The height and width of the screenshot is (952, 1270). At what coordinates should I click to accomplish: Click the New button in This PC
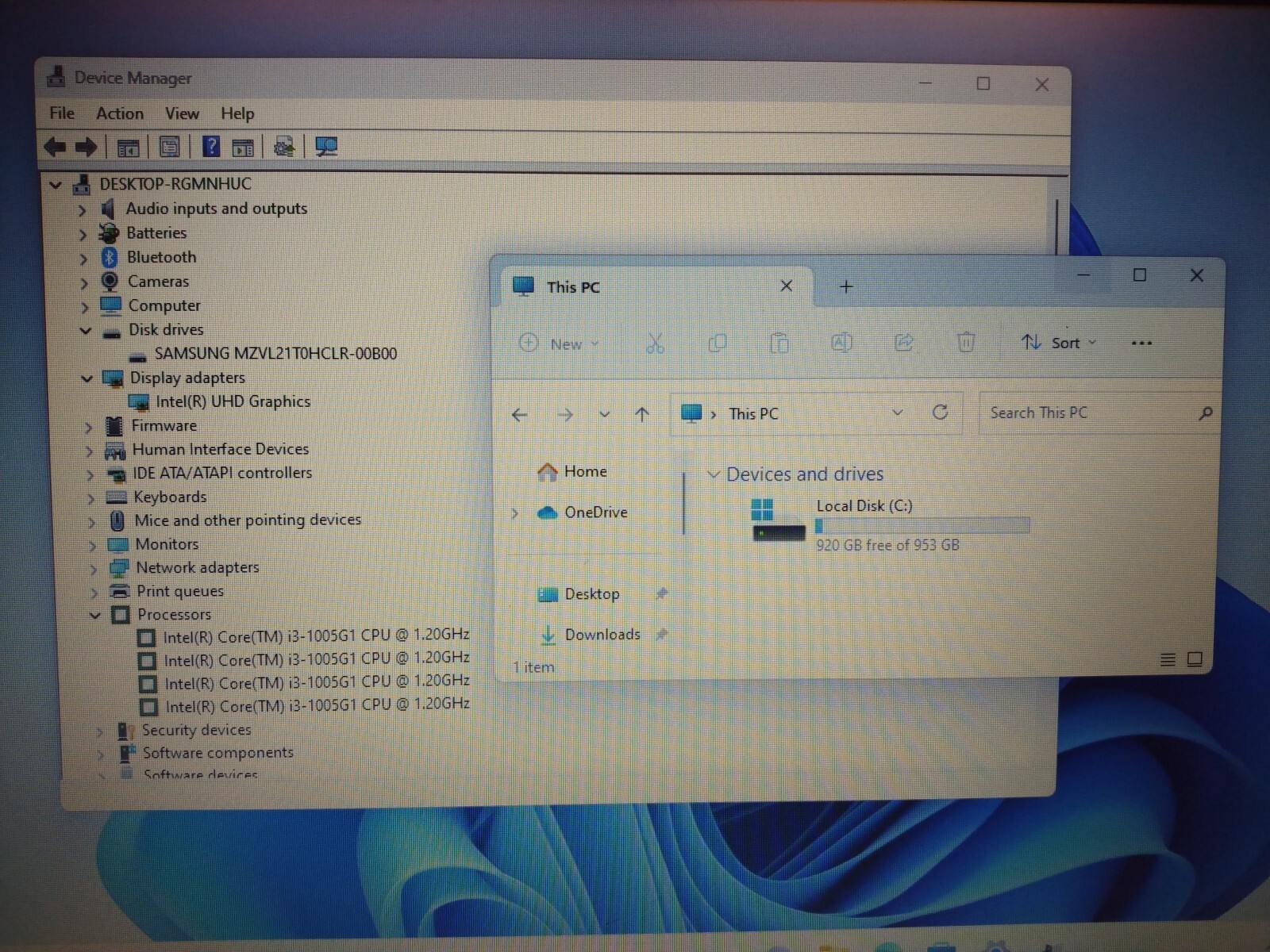(559, 344)
